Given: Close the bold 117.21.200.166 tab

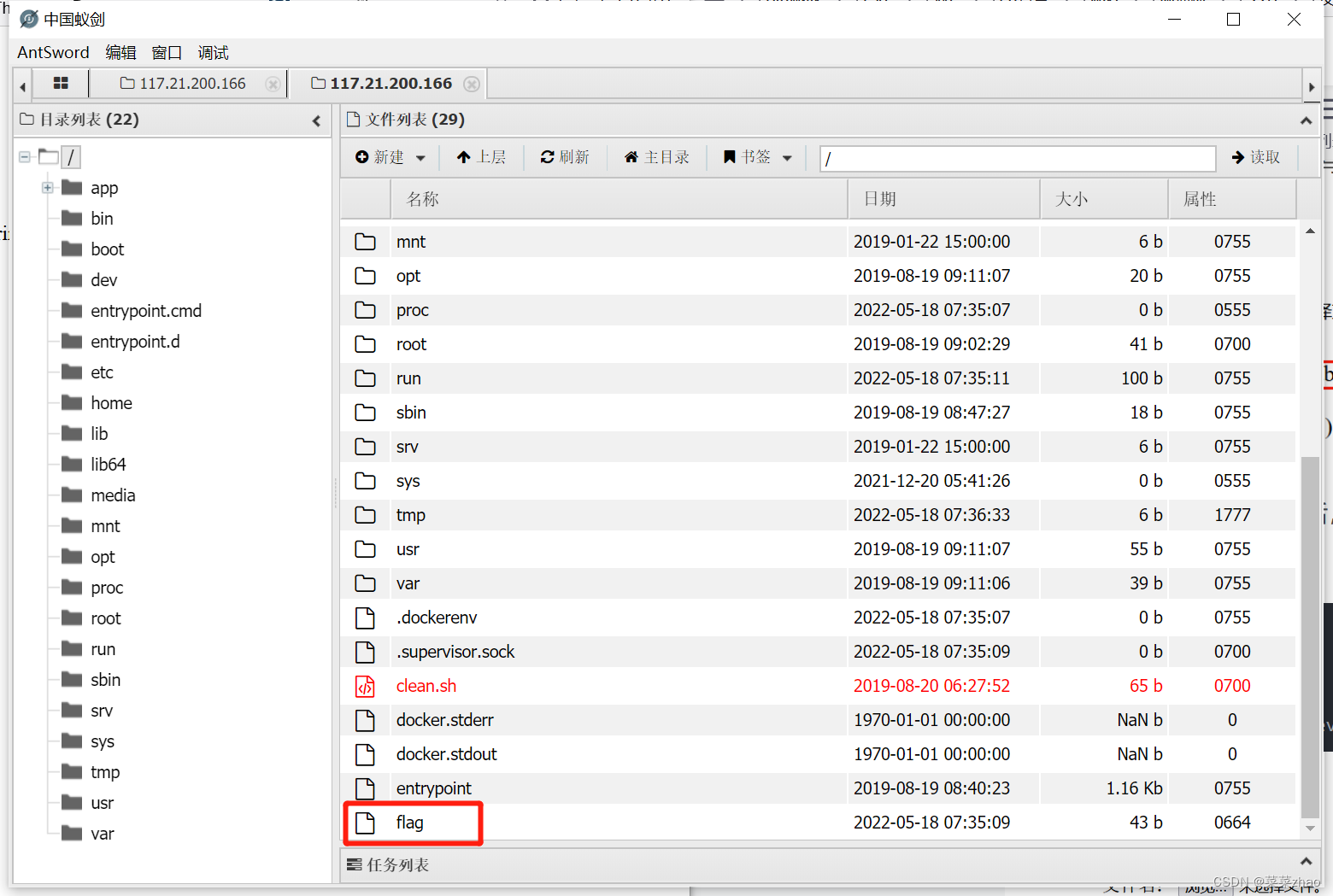Looking at the screenshot, I should tap(472, 84).
